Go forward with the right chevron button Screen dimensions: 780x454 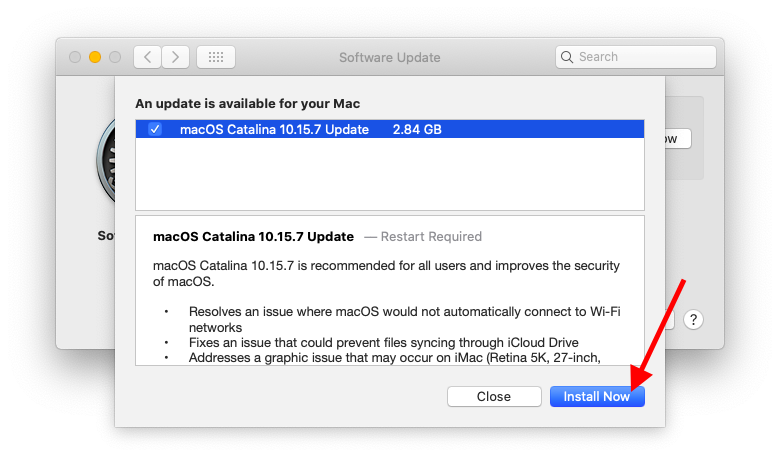pyautogui.click(x=176, y=57)
